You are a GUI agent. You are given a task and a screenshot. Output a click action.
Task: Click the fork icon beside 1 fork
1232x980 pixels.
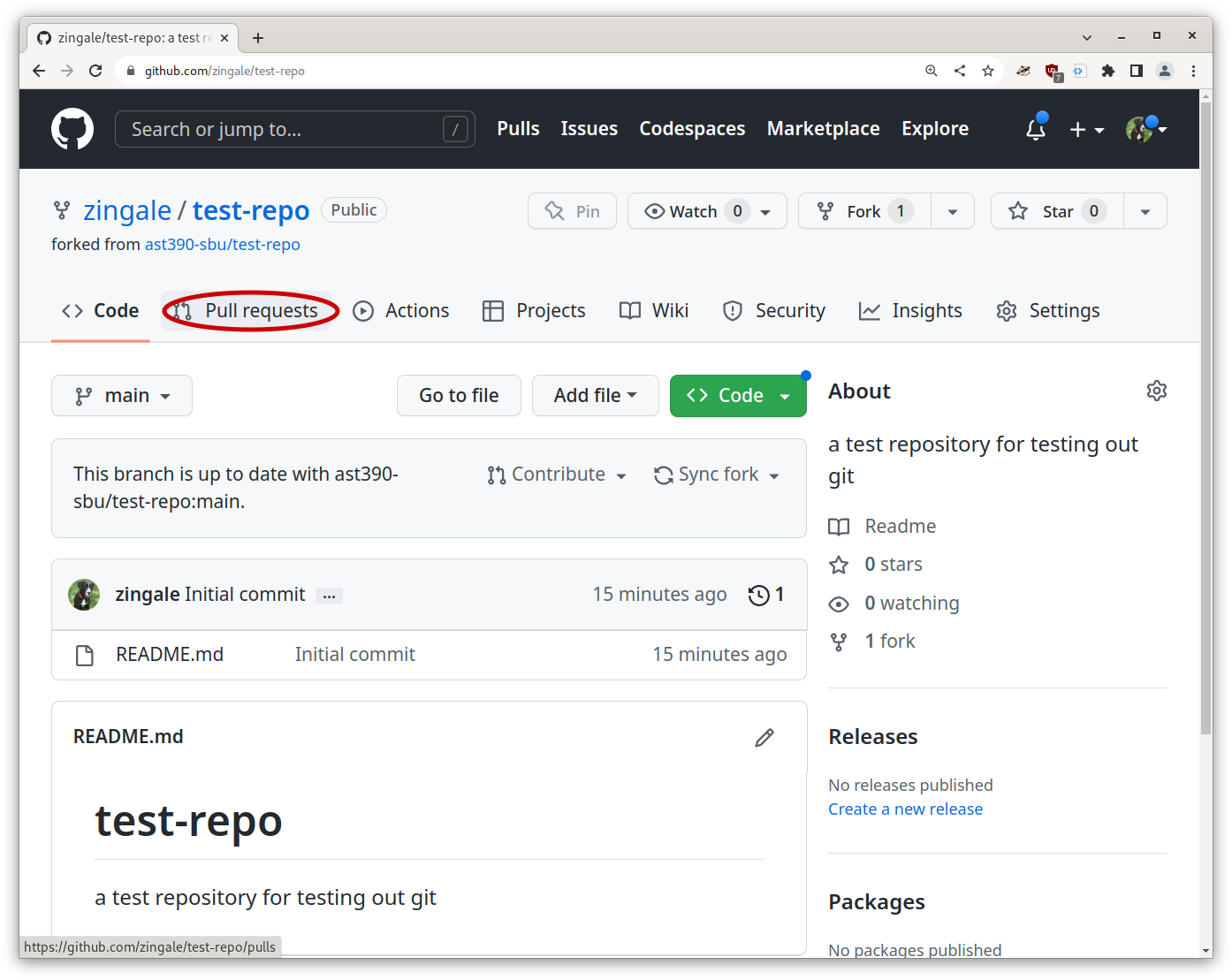[838, 642]
